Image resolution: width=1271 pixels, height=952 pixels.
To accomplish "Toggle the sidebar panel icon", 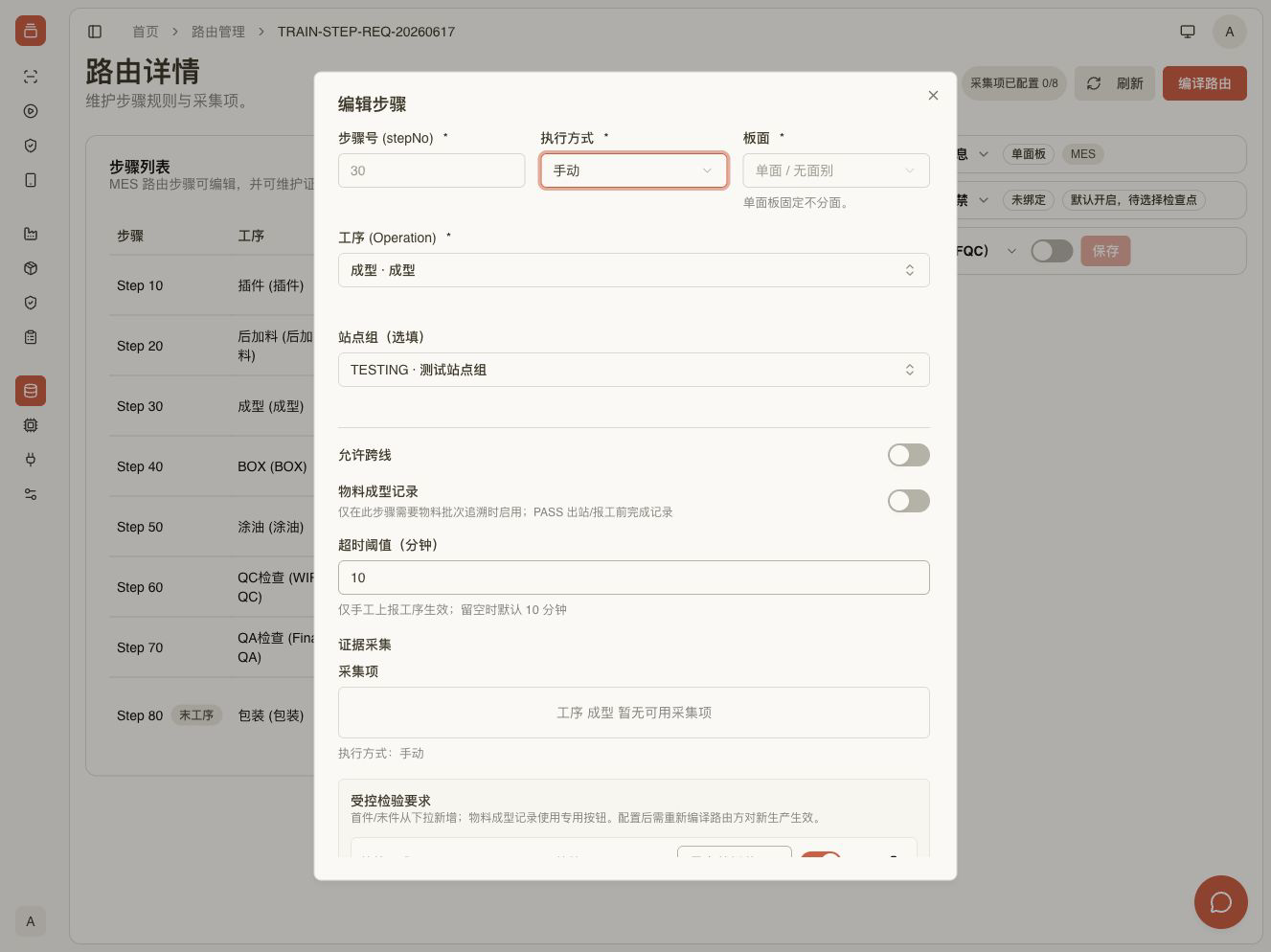I will tap(95, 32).
